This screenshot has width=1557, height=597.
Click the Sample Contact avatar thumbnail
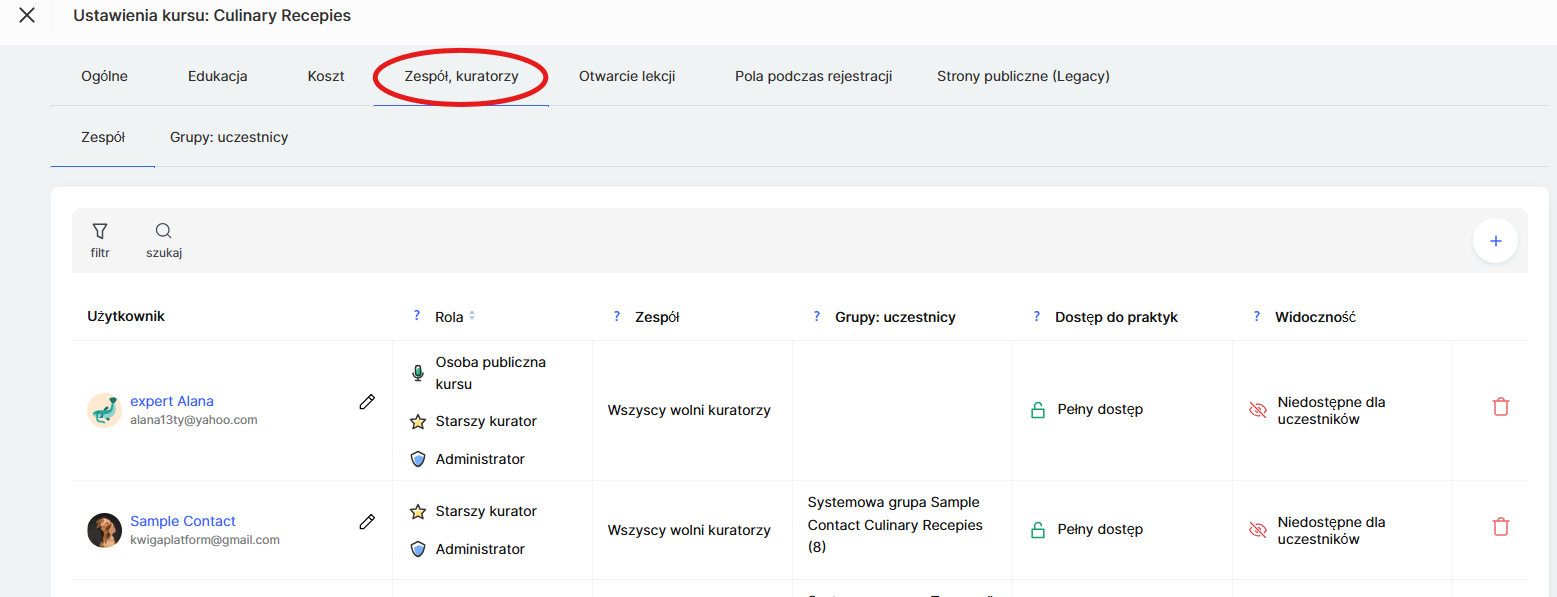pos(104,530)
